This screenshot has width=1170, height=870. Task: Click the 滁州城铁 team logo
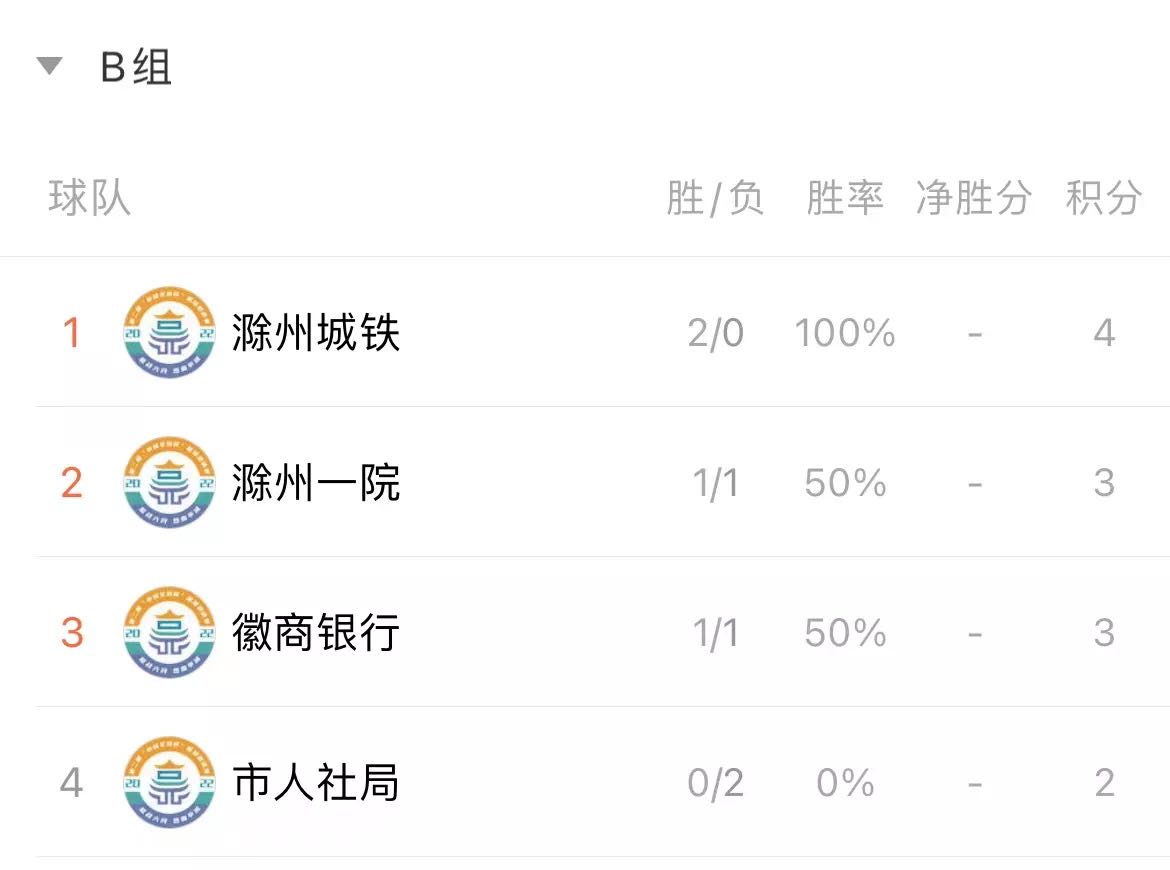point(169,332)
